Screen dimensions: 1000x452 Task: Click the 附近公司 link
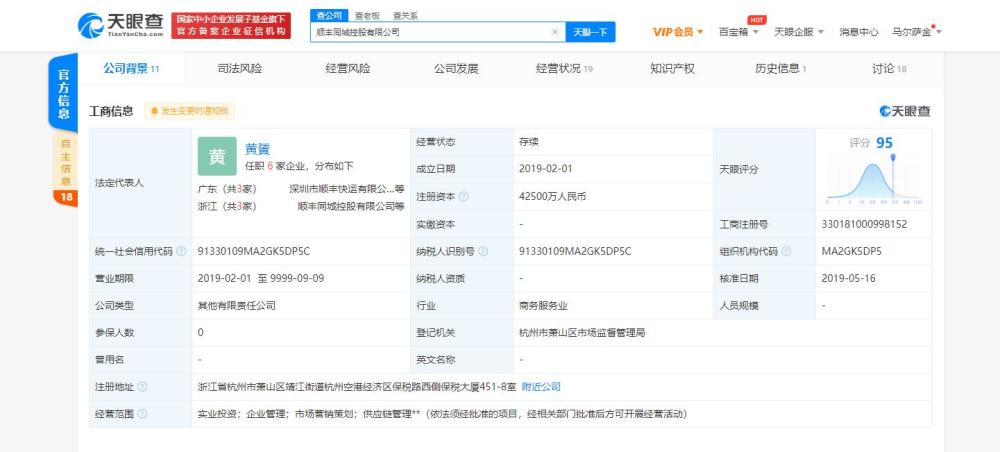pos(541,387)
